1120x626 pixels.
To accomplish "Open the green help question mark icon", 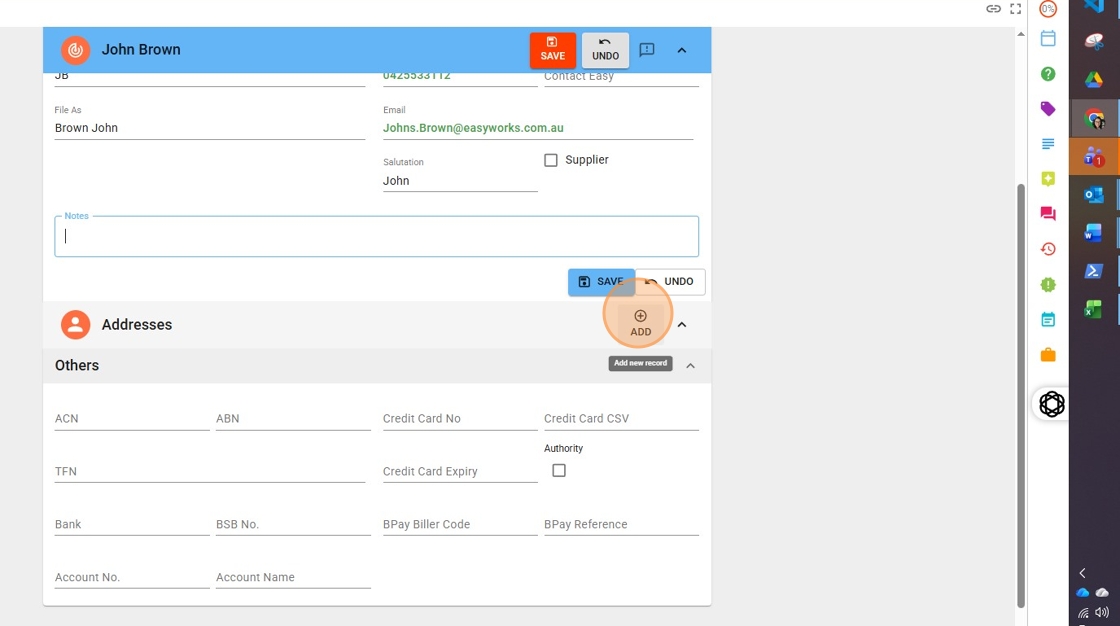I will tap(1048, 74).
